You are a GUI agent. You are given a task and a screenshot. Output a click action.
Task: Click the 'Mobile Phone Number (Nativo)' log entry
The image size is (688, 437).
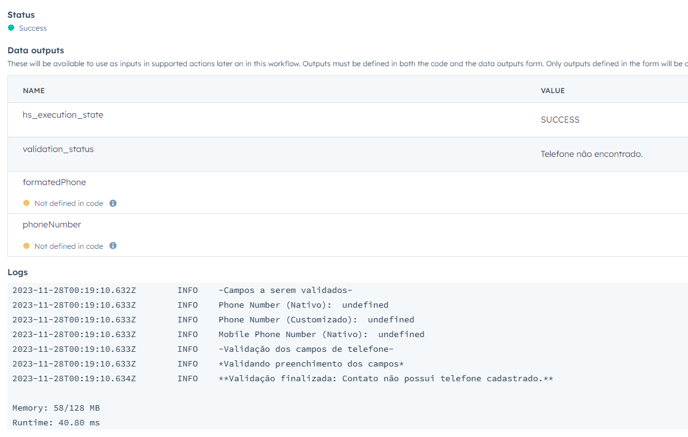click(x=321, y=334)
